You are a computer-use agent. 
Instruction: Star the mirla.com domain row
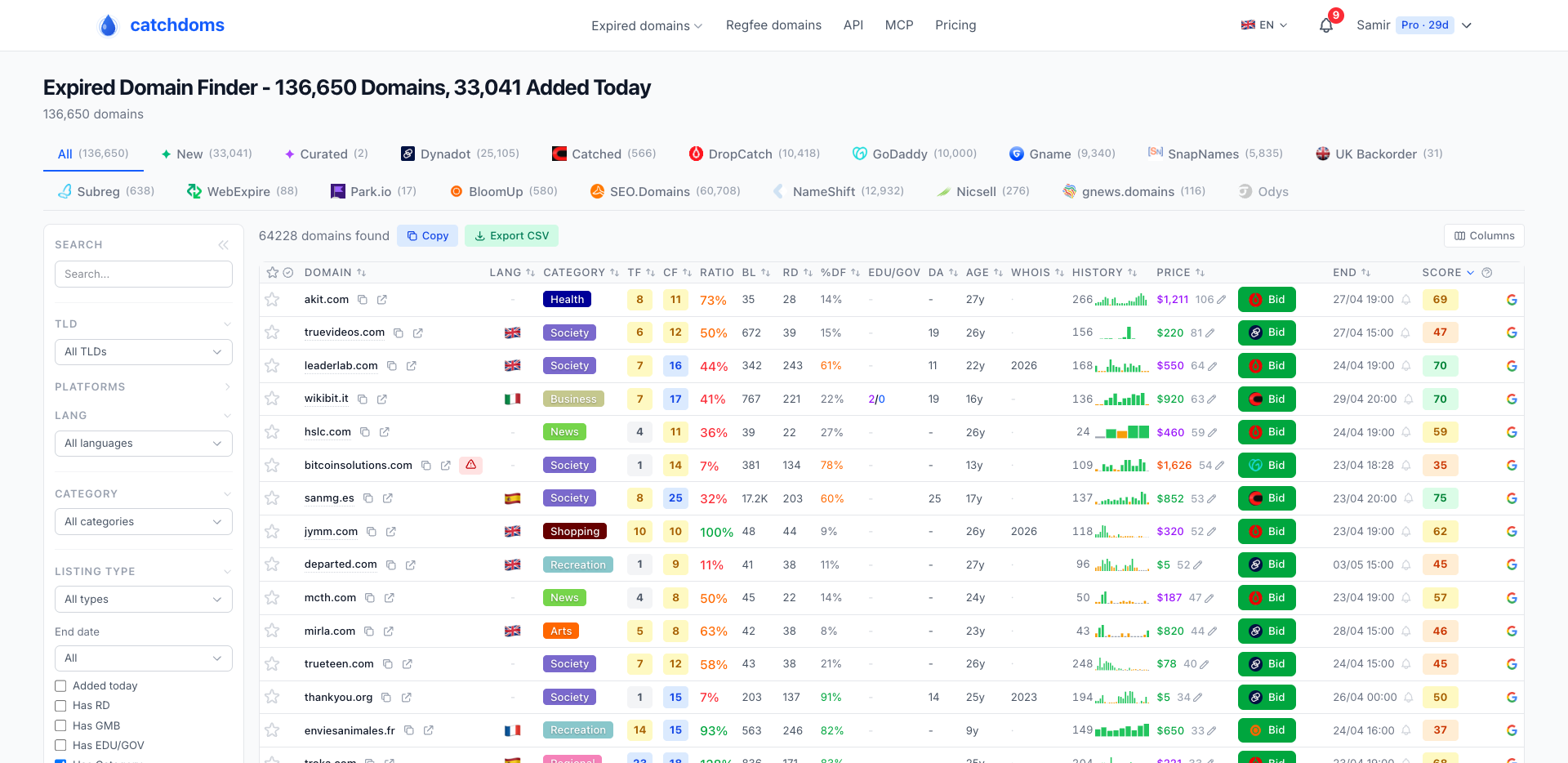(x=272, y=631)
